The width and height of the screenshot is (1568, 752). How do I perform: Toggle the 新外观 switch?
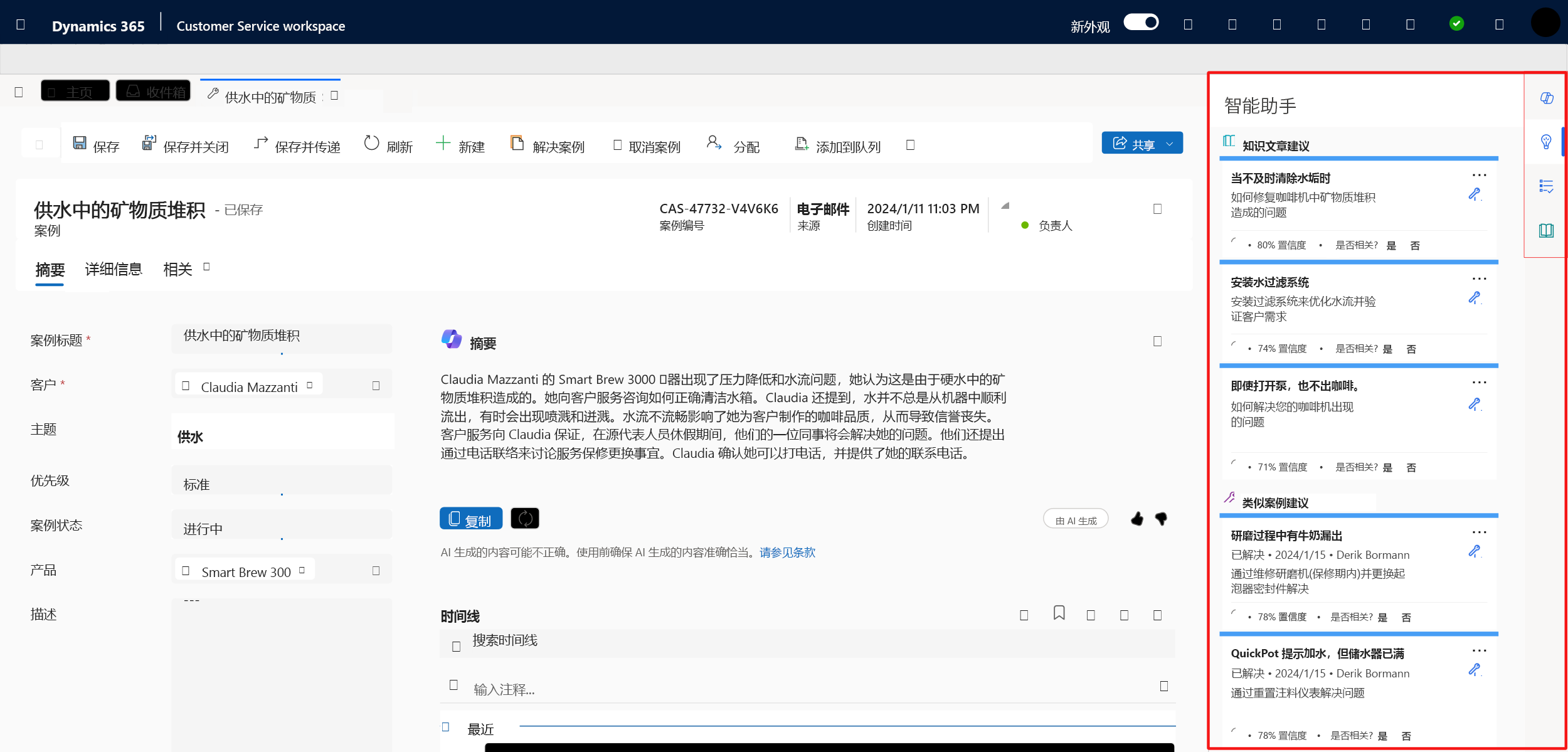tap(1141, 23)
